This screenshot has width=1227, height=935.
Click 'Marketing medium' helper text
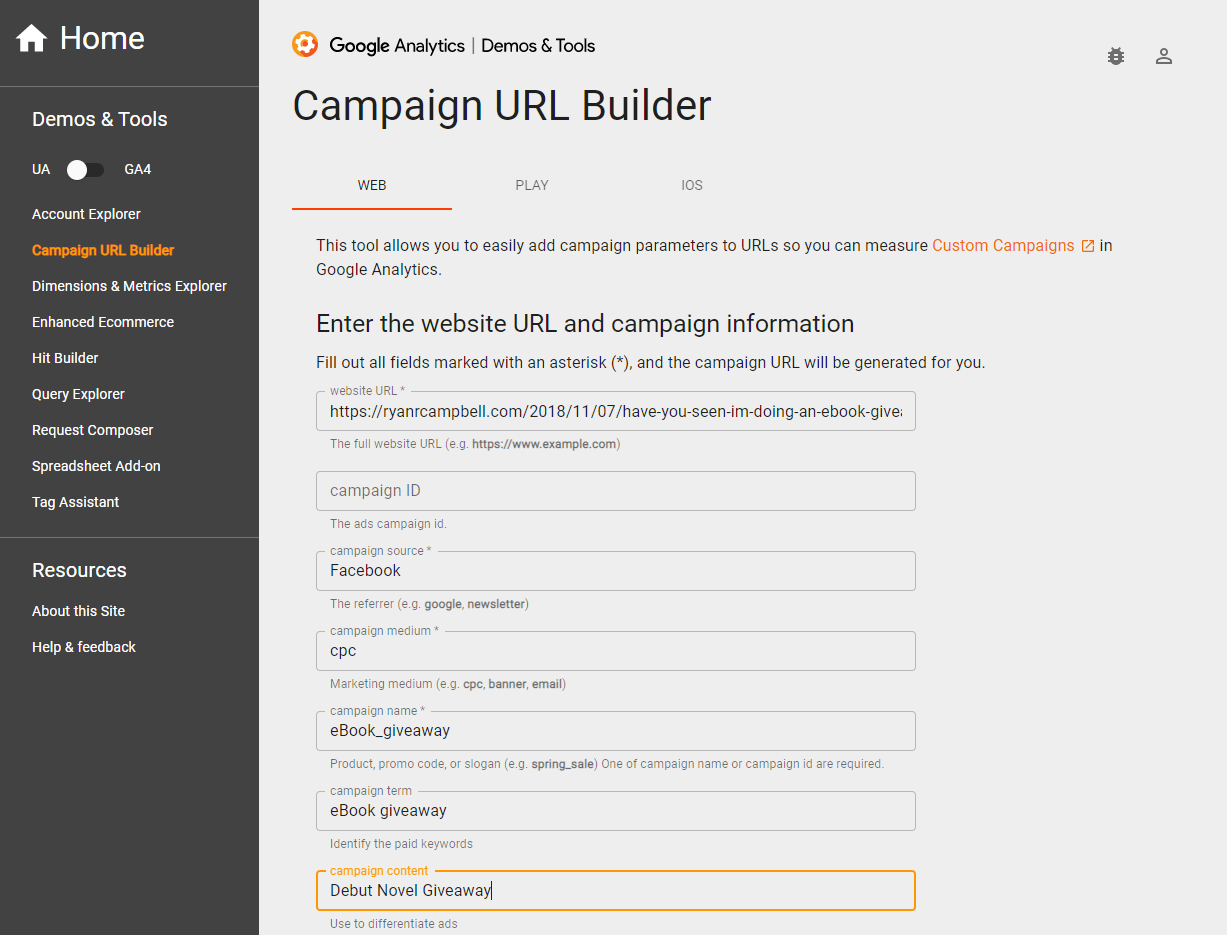pos(448,684)
